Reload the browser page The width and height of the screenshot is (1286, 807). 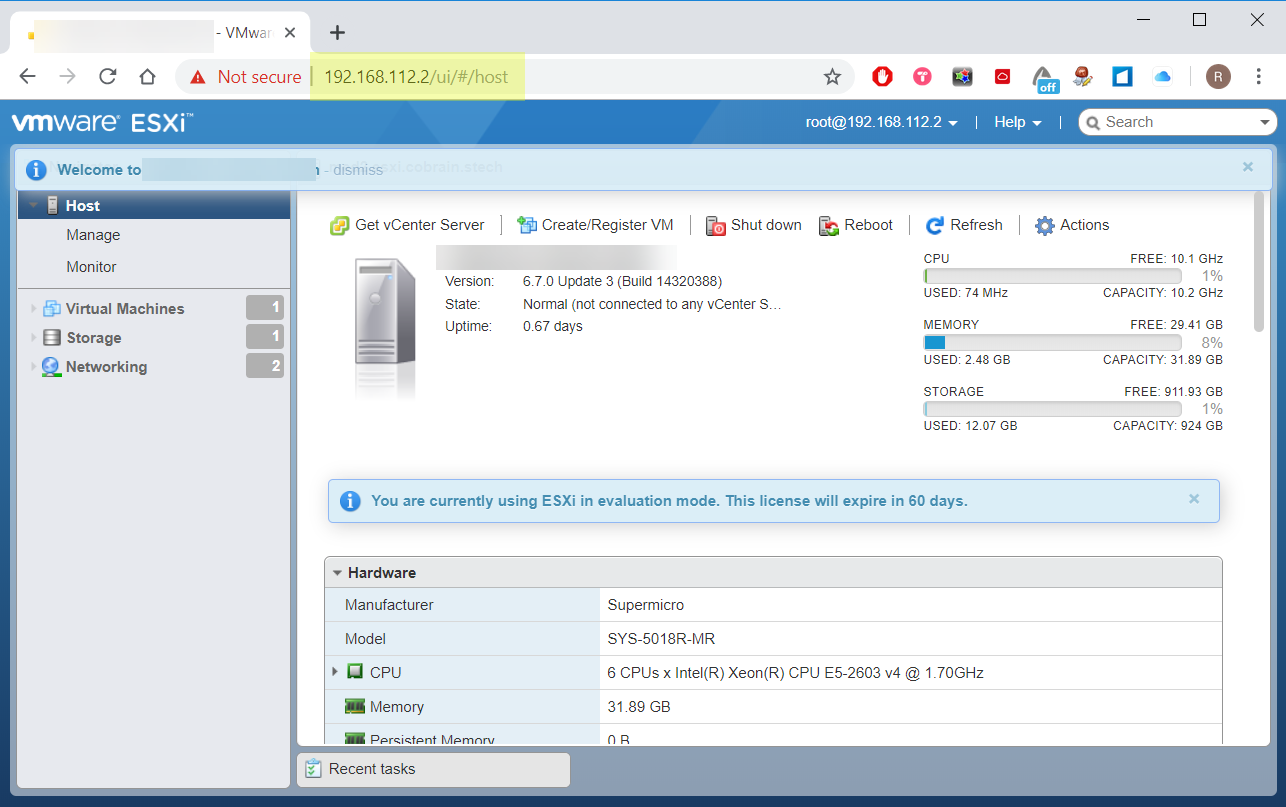108,77
